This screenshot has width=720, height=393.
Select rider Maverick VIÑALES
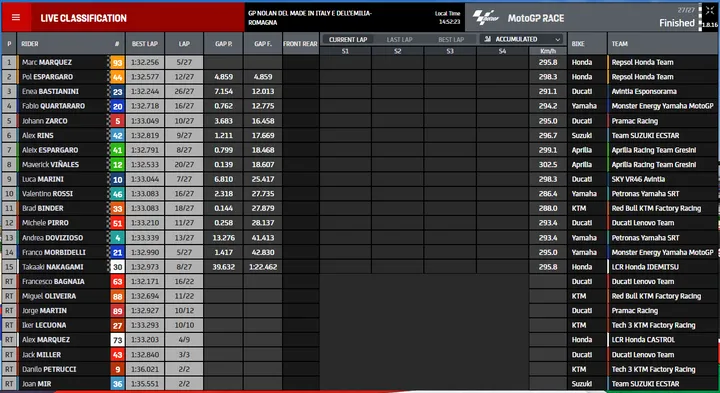(x=51, y=164)
